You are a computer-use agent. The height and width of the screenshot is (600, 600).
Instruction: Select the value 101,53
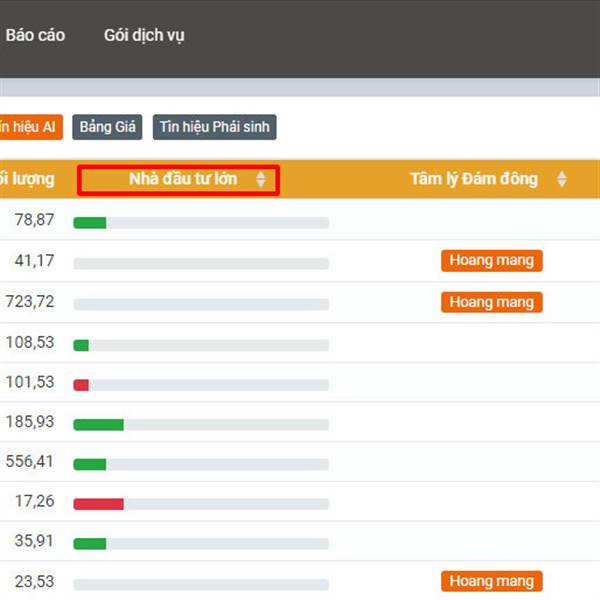point(30,382)
